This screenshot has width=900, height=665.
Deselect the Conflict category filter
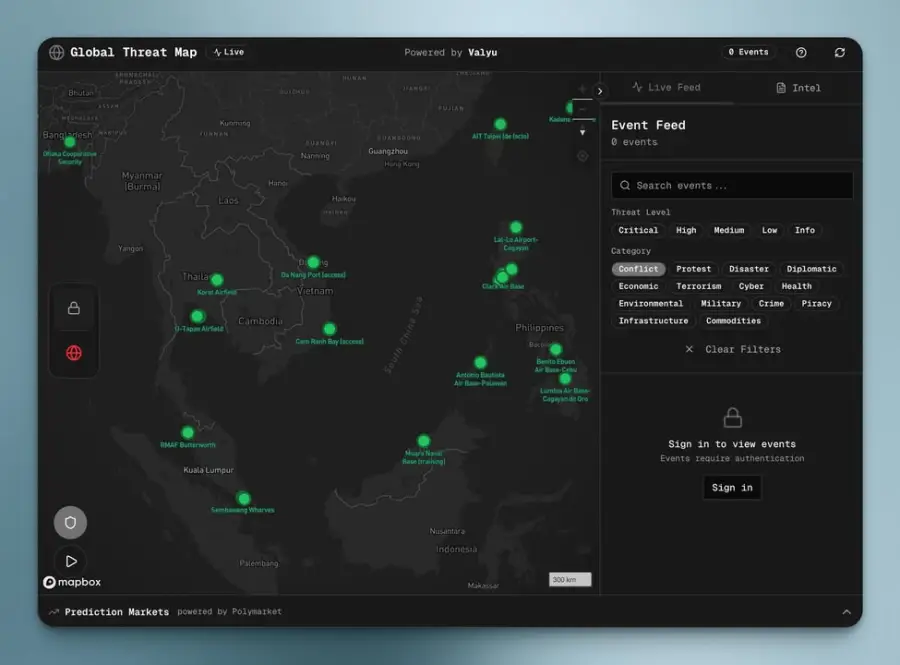click(638, 269)
